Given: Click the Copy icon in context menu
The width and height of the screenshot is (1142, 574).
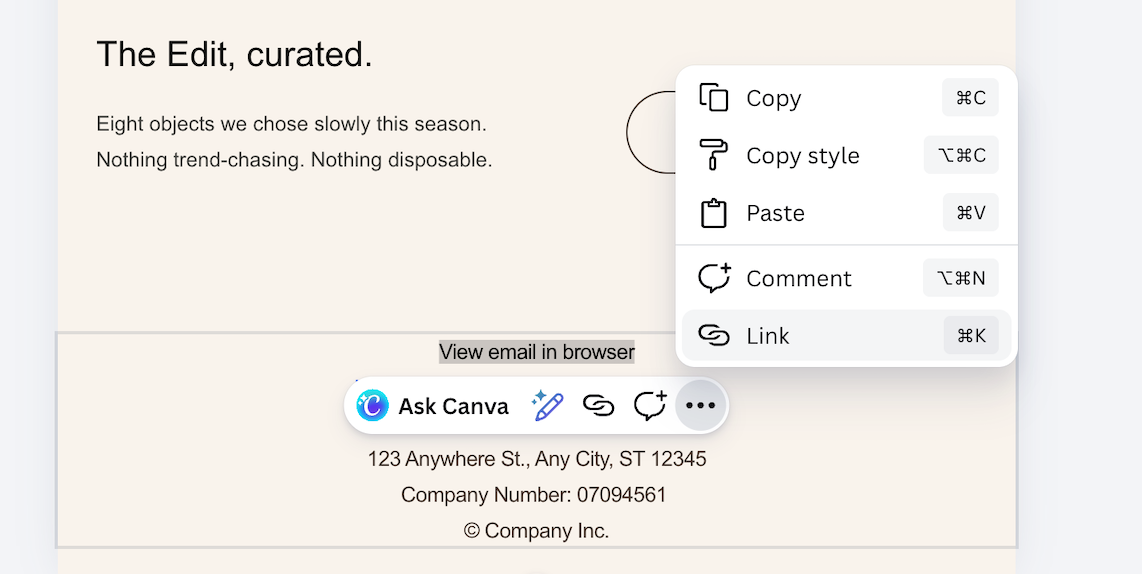Looking at the screenshot, I should tap(713, 98).
